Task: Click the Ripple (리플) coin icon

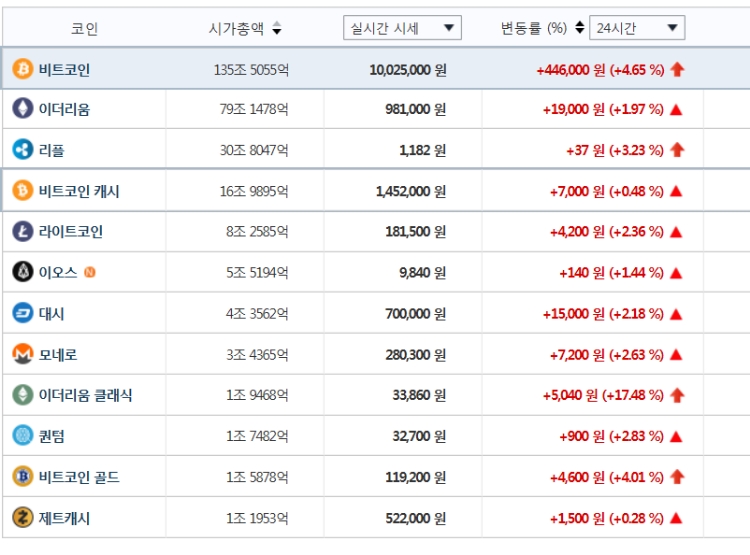Action: (22, 150)
